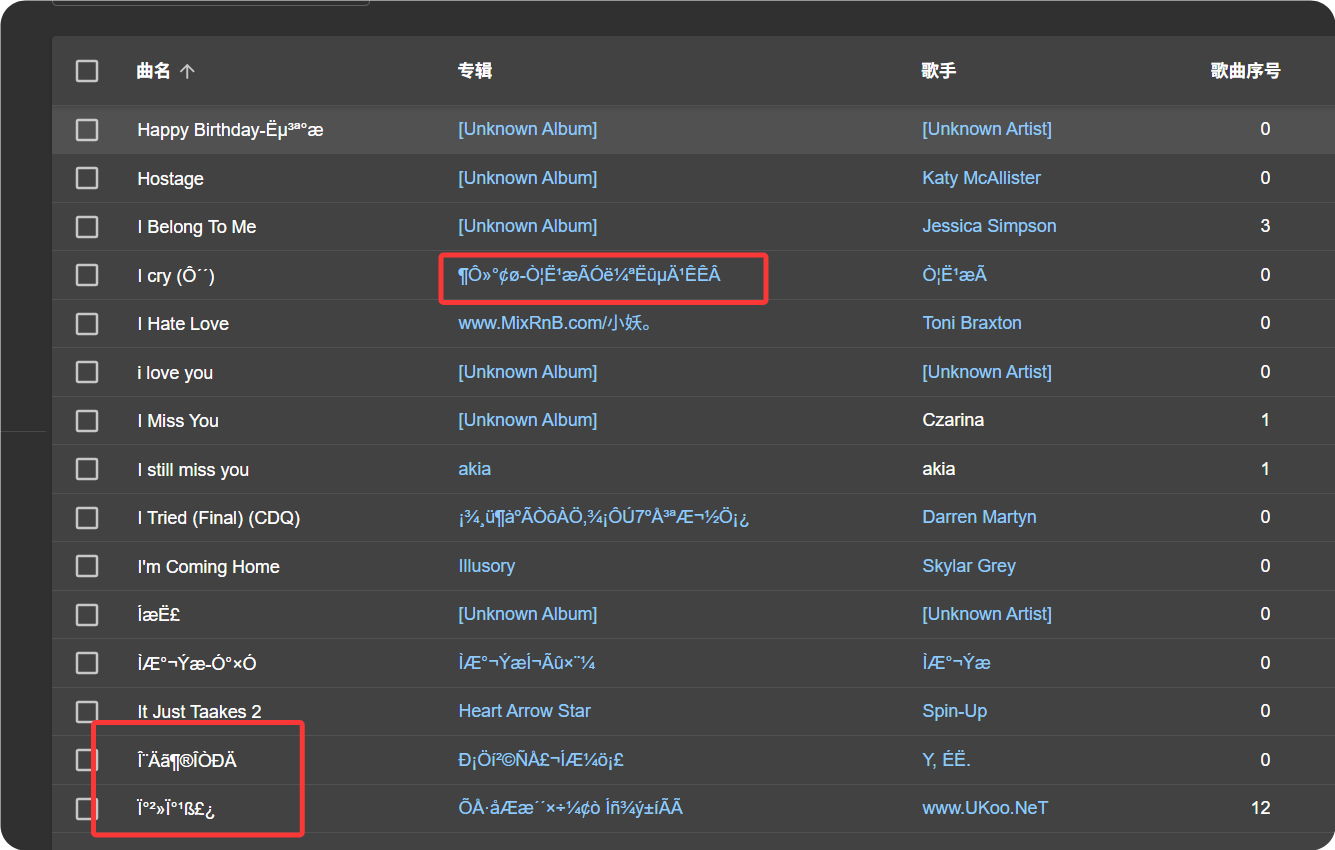
Task: Check the box for Hostage row
Action: 87,178
